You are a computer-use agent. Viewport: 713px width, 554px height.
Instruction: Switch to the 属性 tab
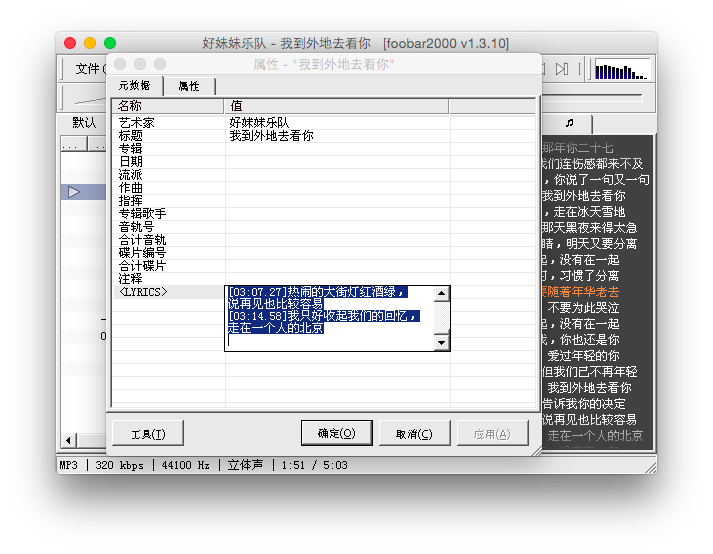click(x=189, y=86)
